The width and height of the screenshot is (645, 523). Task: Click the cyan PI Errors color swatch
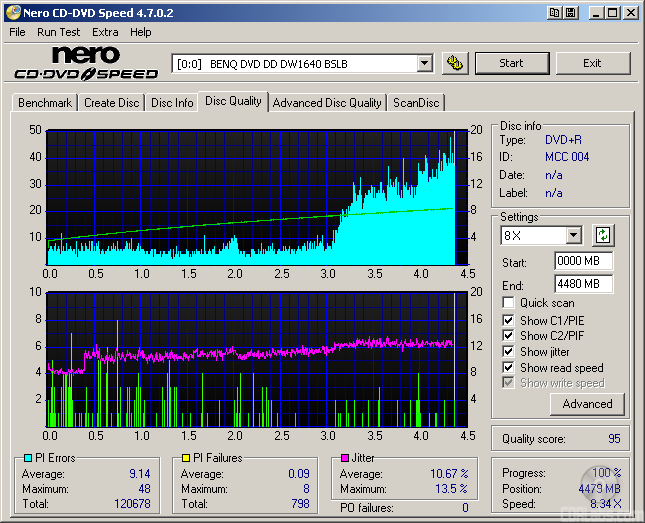pos(27,459)
